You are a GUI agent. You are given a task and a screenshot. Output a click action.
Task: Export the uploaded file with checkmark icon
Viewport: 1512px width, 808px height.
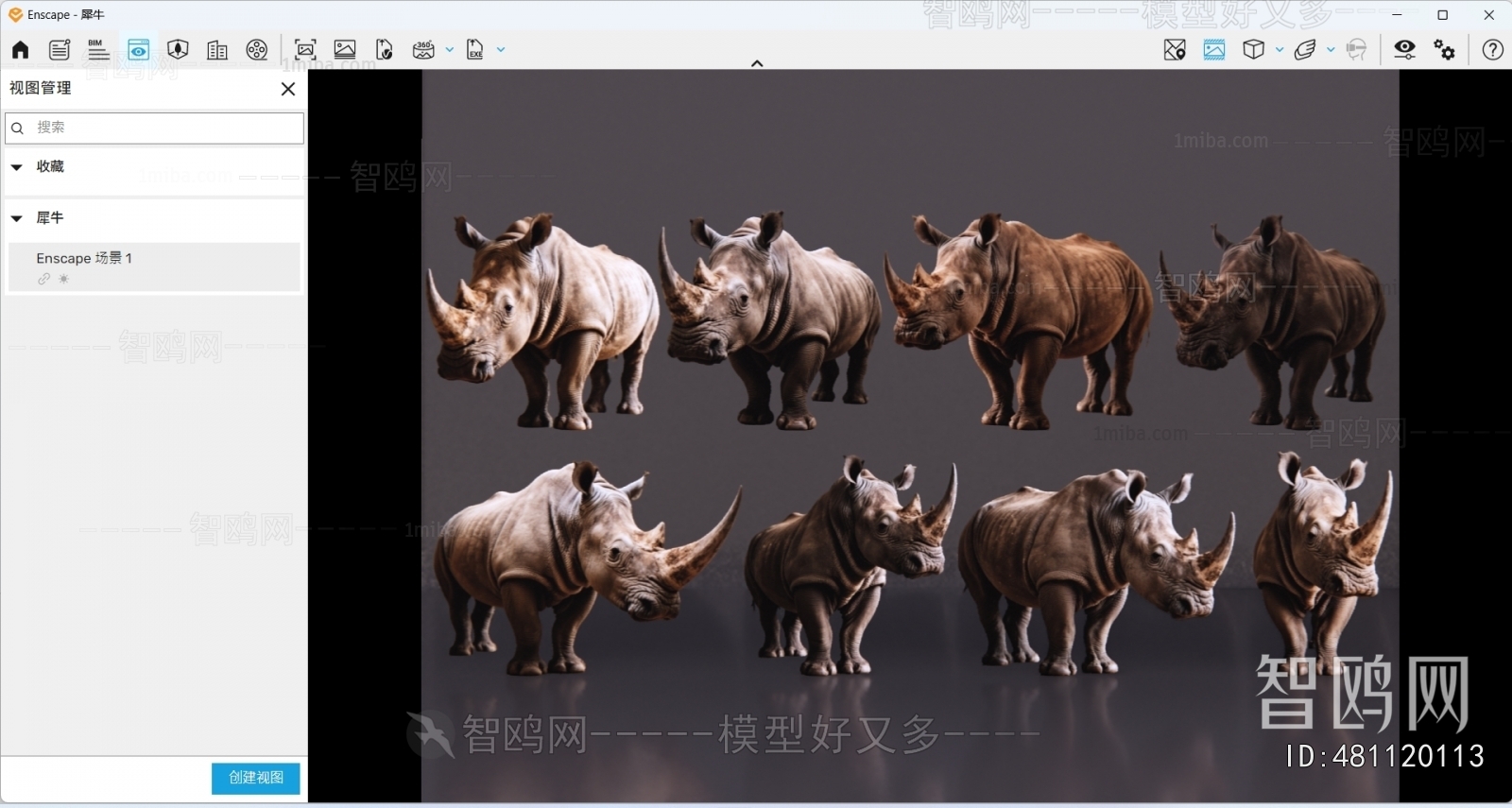[385, 50]
